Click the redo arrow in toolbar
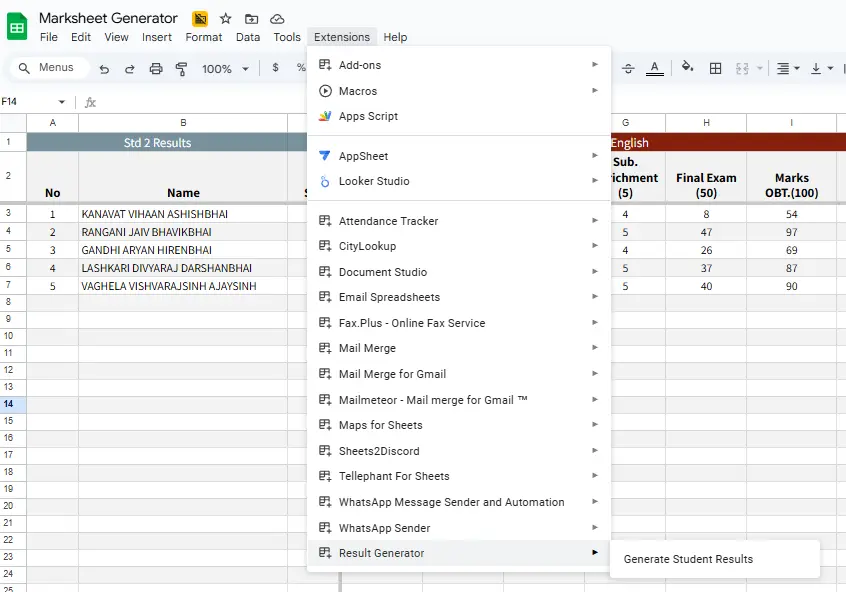This screenshot has height=592, width=846. [129, 69]
